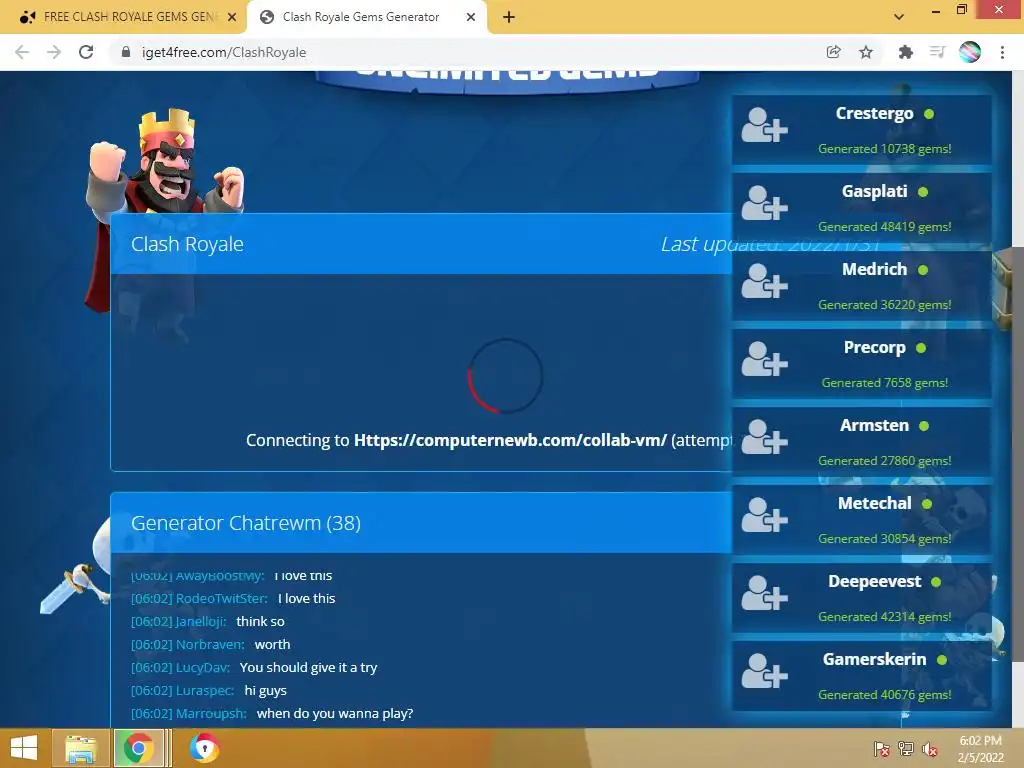Click "Generated 10738 gems!" text
Screen dimensions: 1024x768
pos(885,149)
